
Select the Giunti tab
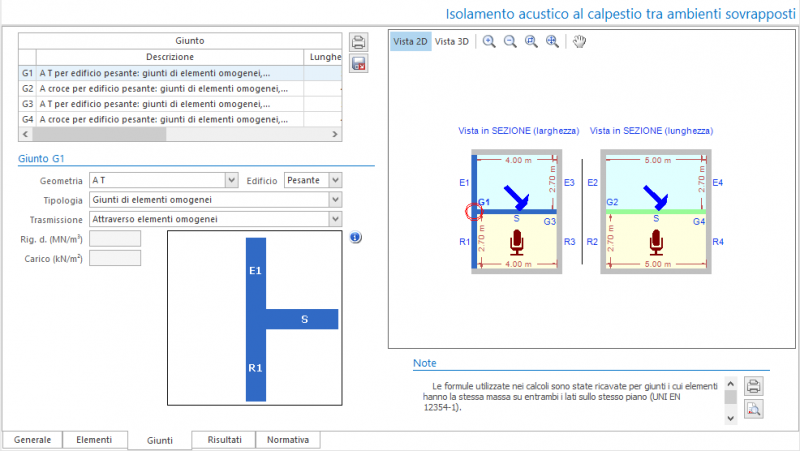tap(160, 440)
